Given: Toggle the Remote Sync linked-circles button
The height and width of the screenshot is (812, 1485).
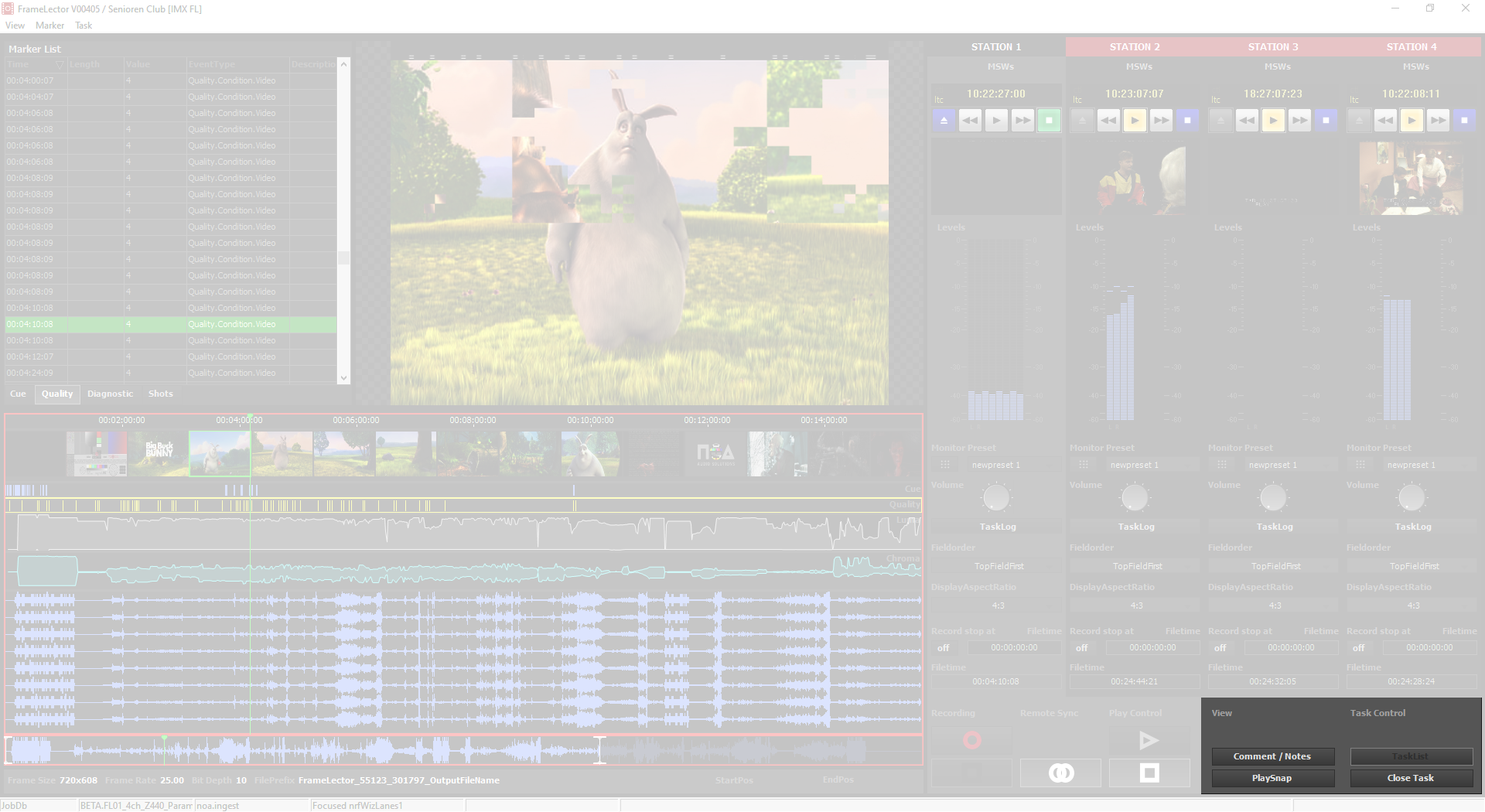Looking at the screenshot, I should [x=1060, y=773].
